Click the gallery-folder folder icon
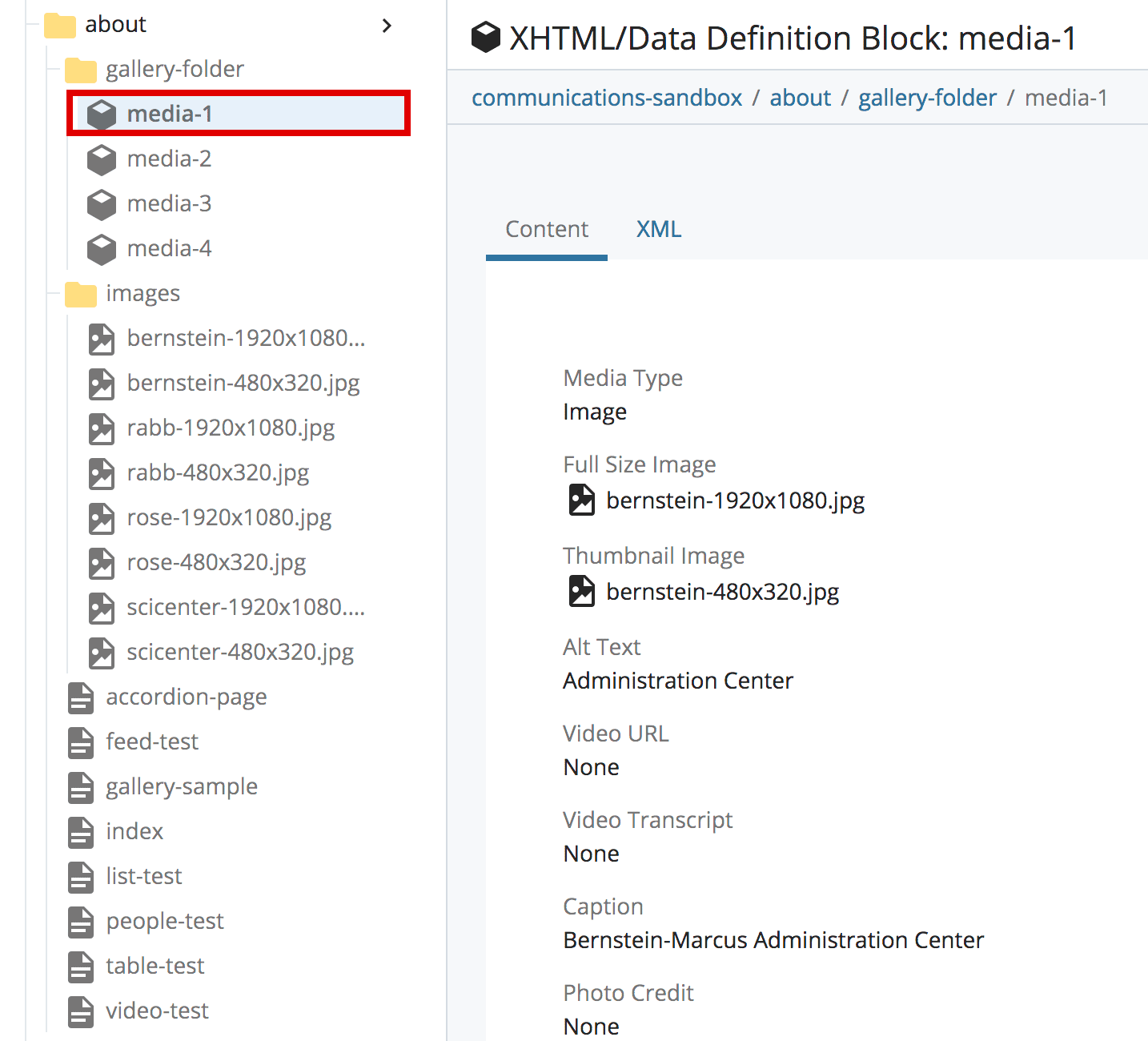Viewport: 1148px width, 1041px height. pyautogui.click(x=81, y=70)
